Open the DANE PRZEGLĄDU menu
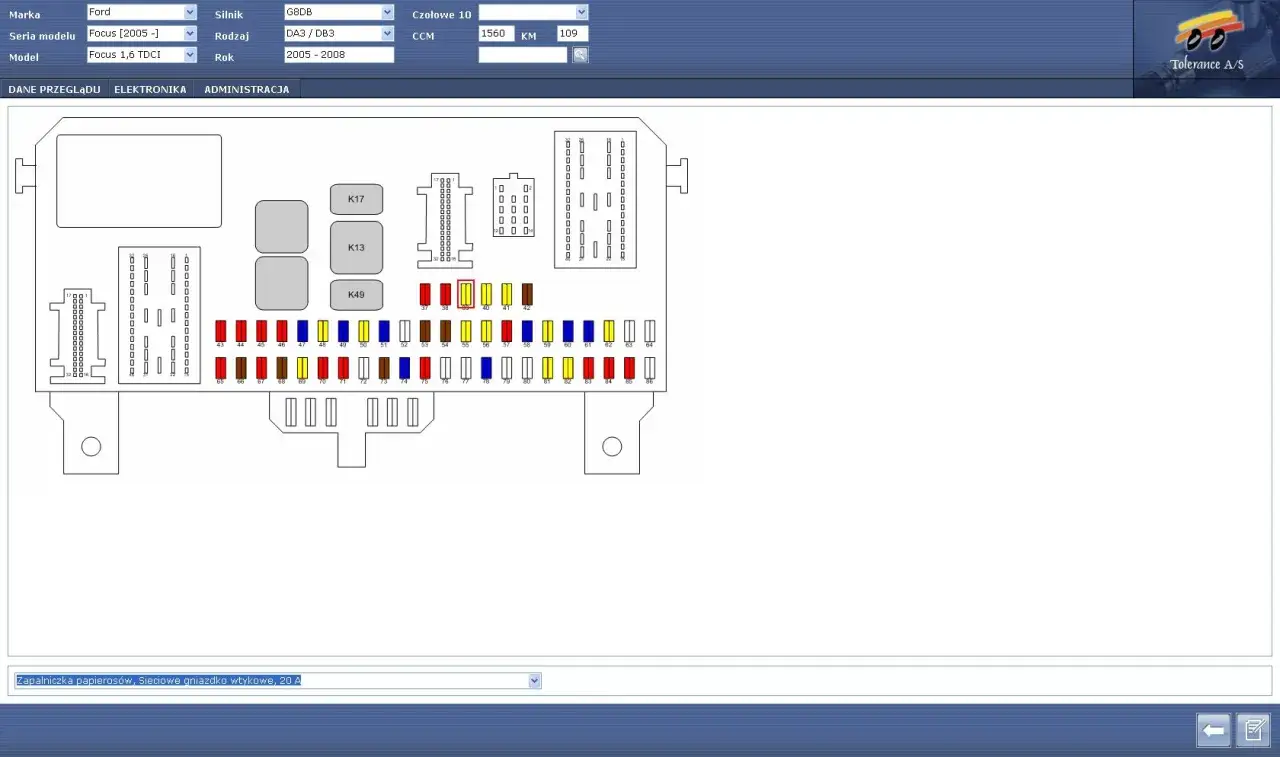 point(54,90)
